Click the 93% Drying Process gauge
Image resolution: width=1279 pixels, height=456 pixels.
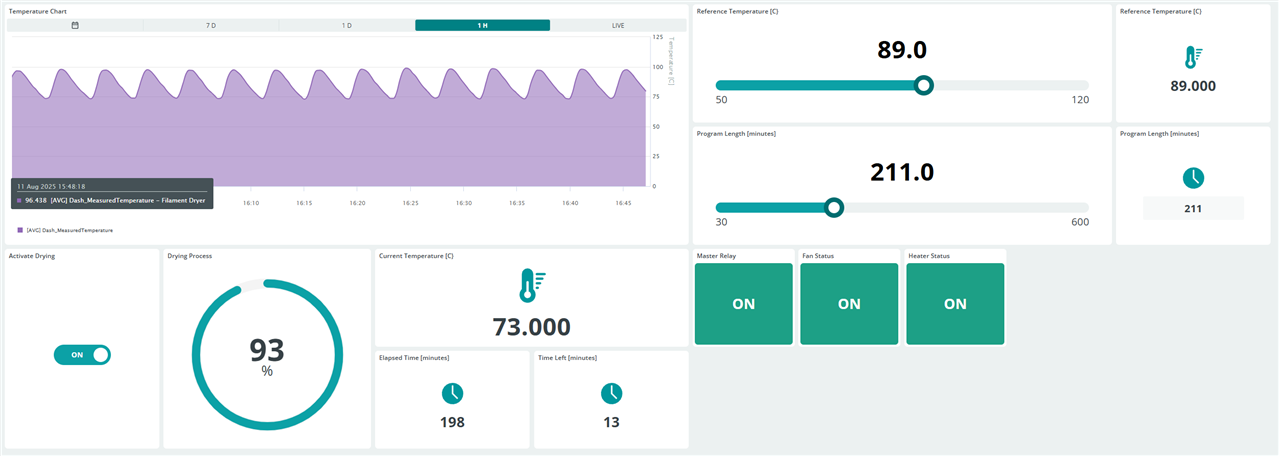[x=267, y=356]
